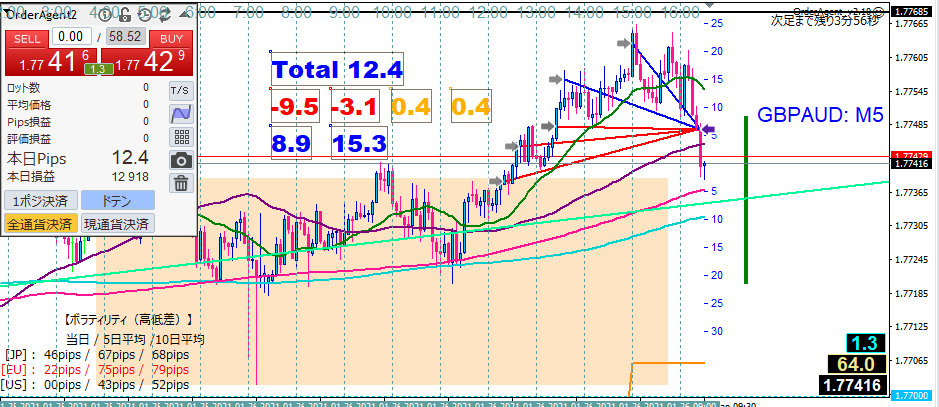Collapse the OrderAgent panel with the corner triangle
This screenshot has width=939, height=407.
click(x=183, y=14)
